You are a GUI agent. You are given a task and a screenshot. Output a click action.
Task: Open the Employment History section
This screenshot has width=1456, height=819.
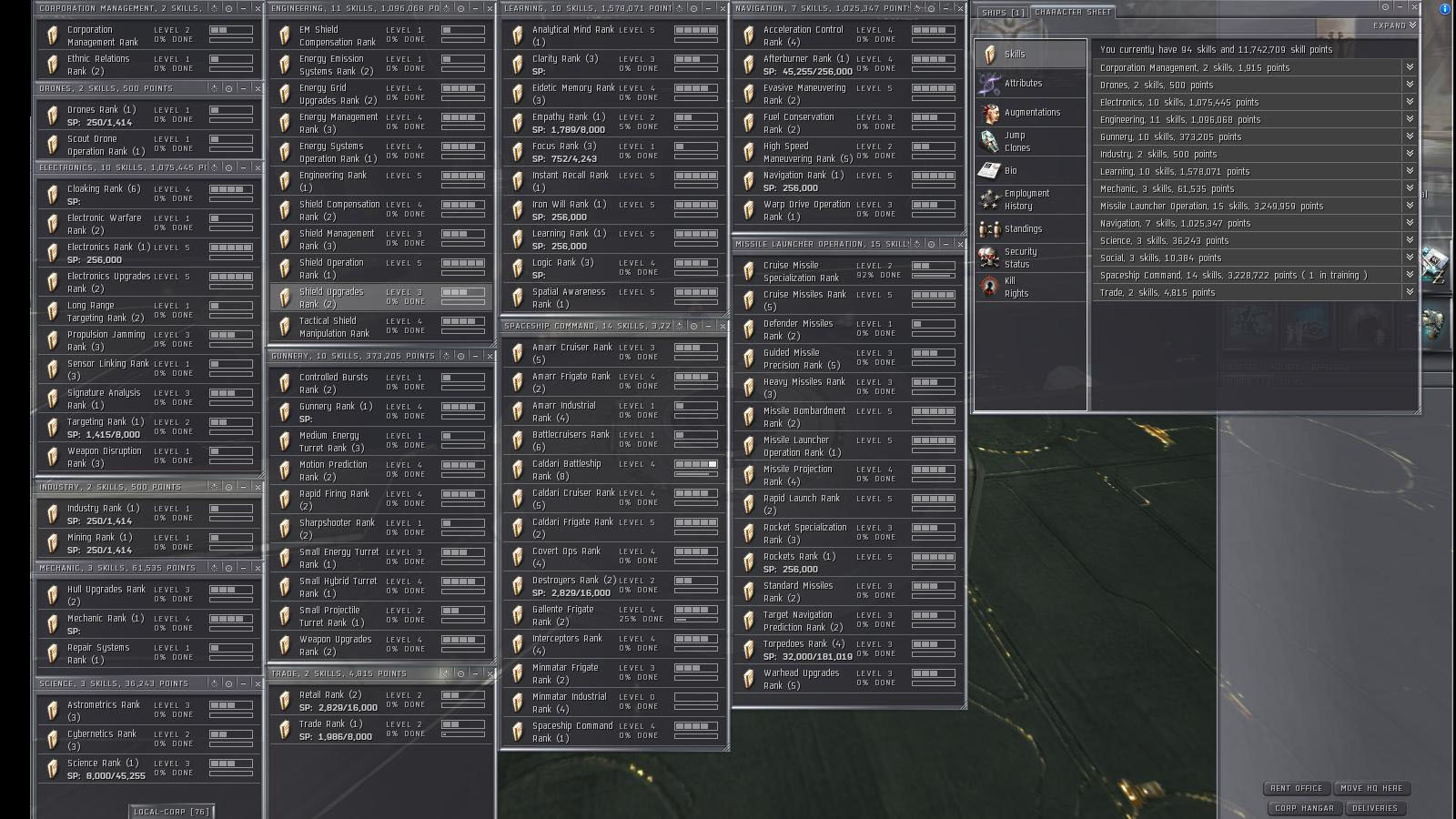1031,200
